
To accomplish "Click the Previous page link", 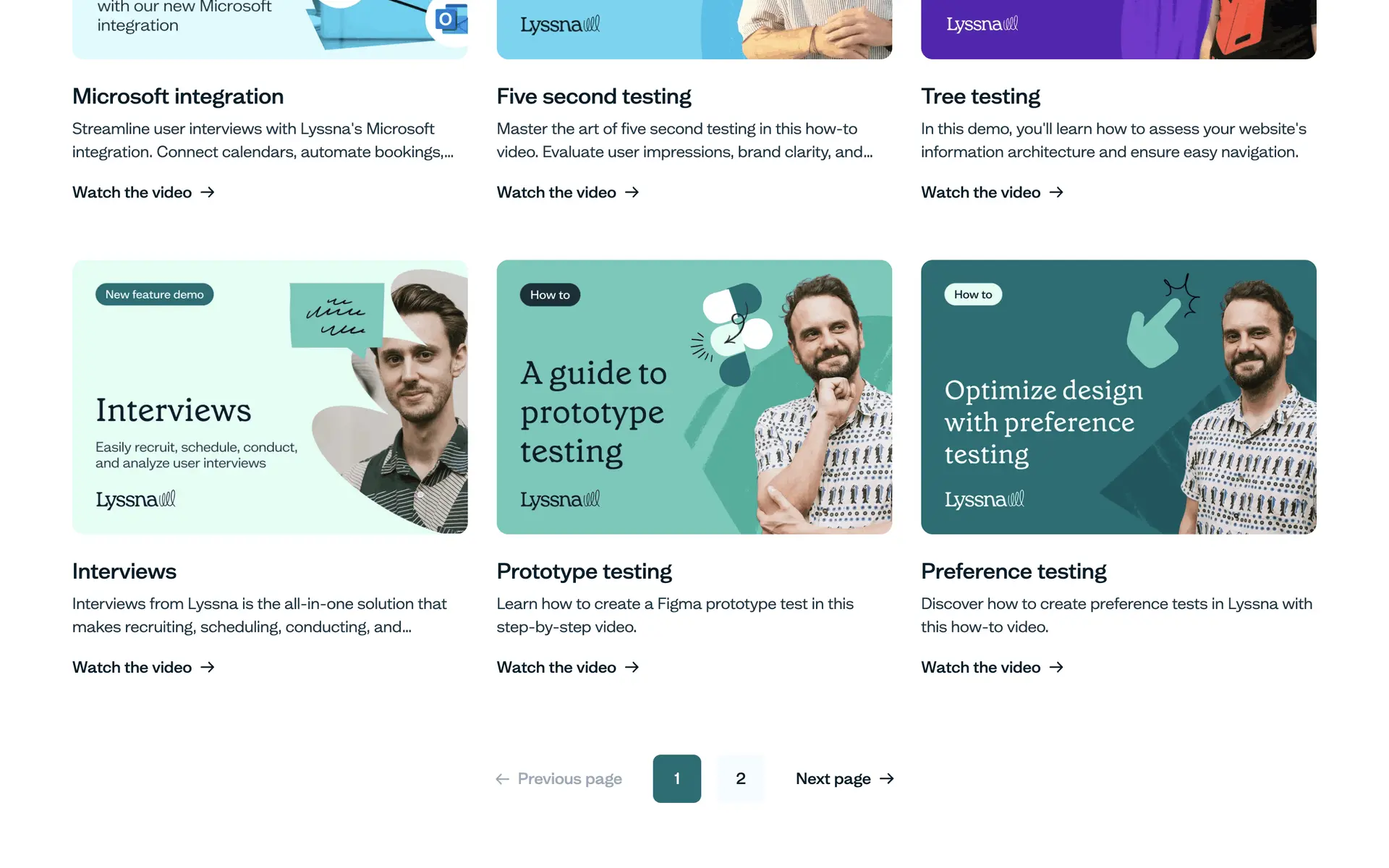I will [x=558, y=779].
